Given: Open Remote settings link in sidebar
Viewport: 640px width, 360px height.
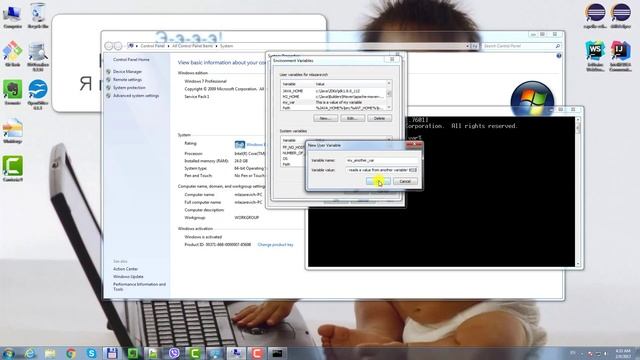Looking at the screenshot, I should [x=127, y=80].
